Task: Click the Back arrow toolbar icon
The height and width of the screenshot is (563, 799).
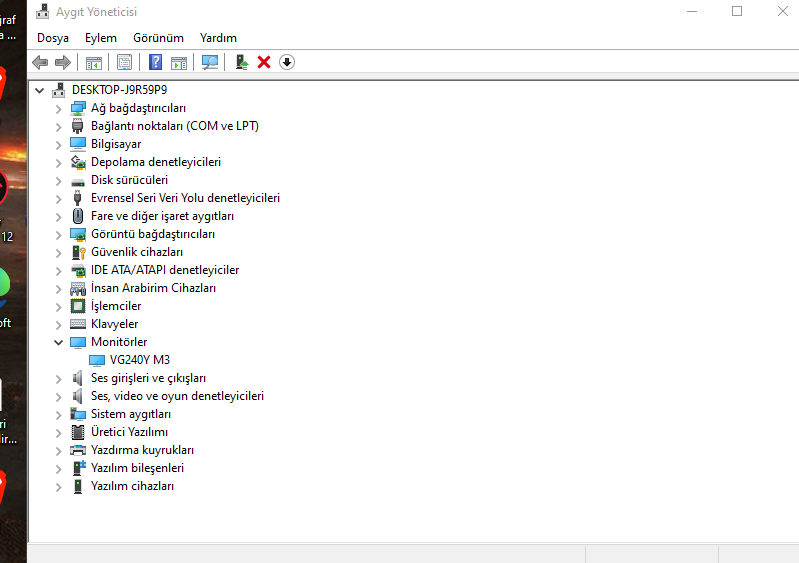Action: pyautogui.click(x=40, y=62)
